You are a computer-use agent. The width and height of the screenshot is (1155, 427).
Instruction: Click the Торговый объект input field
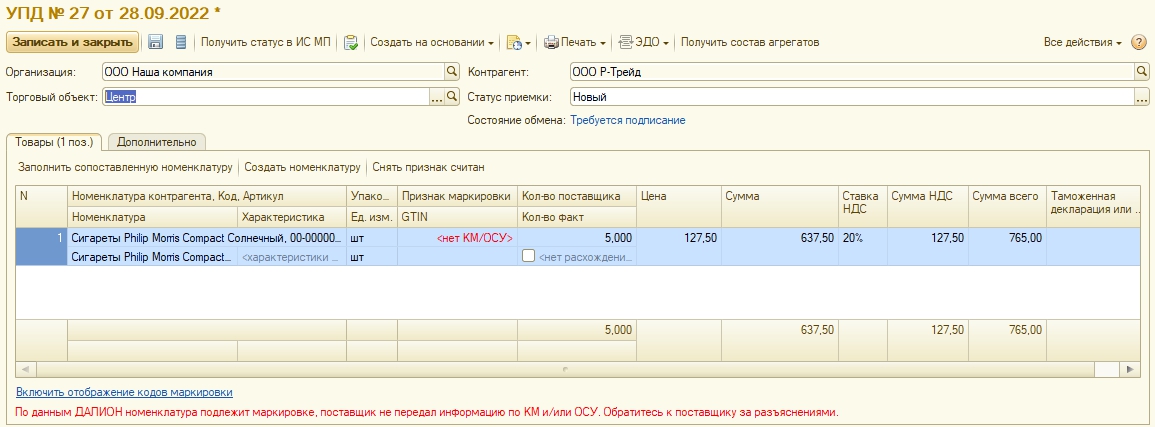pos(265,97)
